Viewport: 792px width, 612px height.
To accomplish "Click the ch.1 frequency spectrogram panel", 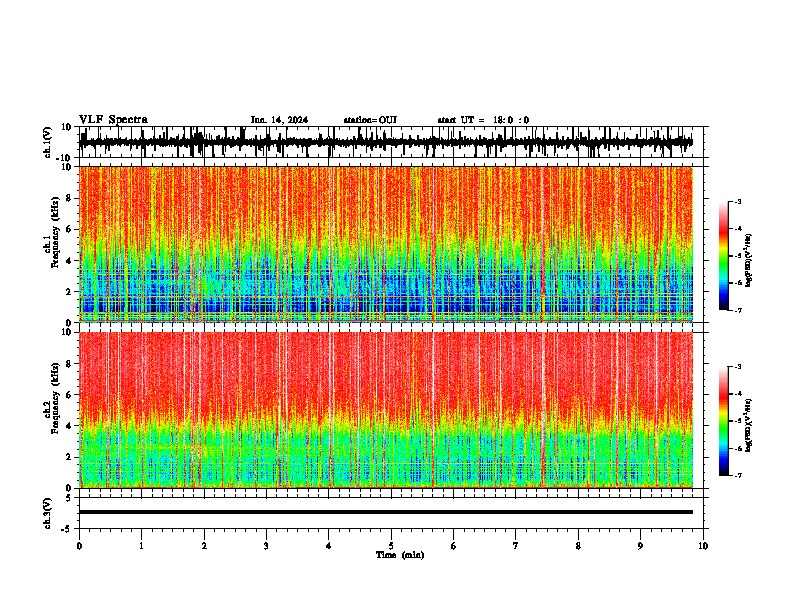I will pos(386,244).
